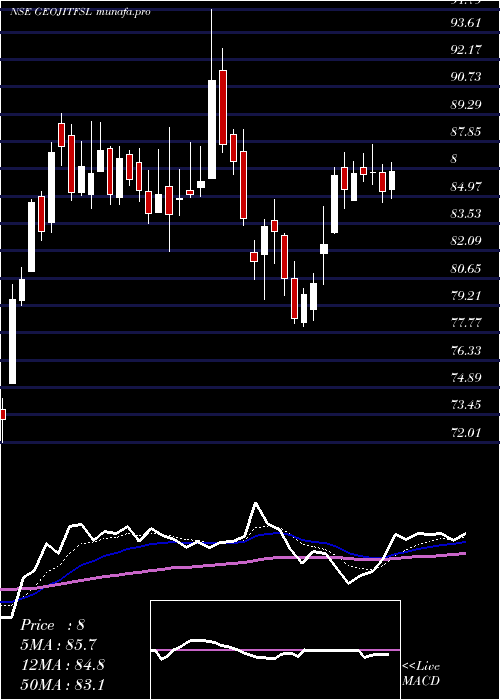Click the Price value readout
The image size is (500, 700).
click(x=52, y=625)
